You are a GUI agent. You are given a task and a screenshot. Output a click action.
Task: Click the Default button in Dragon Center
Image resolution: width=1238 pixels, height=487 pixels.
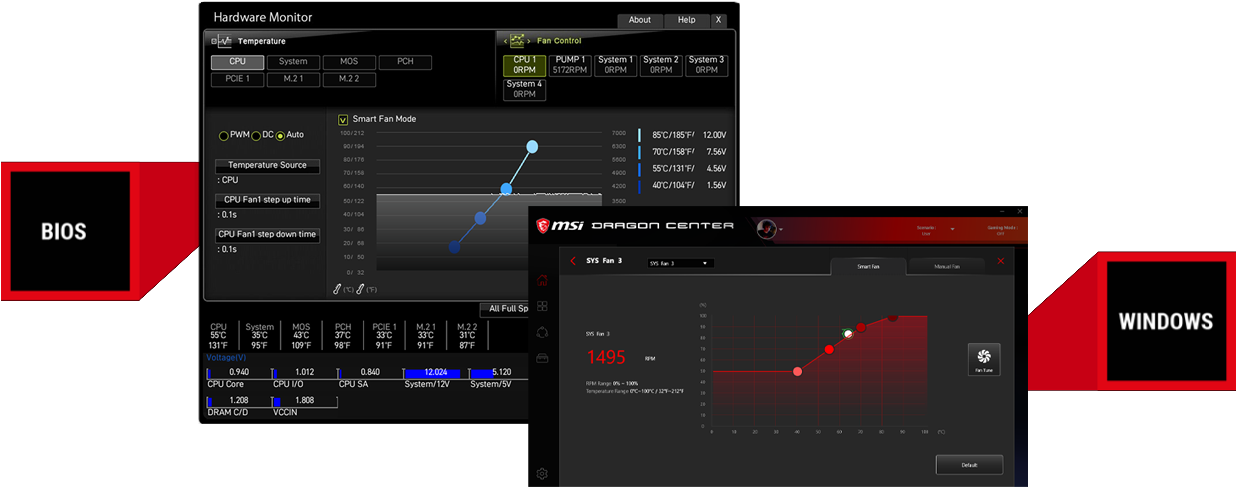(x=969, y=465)
